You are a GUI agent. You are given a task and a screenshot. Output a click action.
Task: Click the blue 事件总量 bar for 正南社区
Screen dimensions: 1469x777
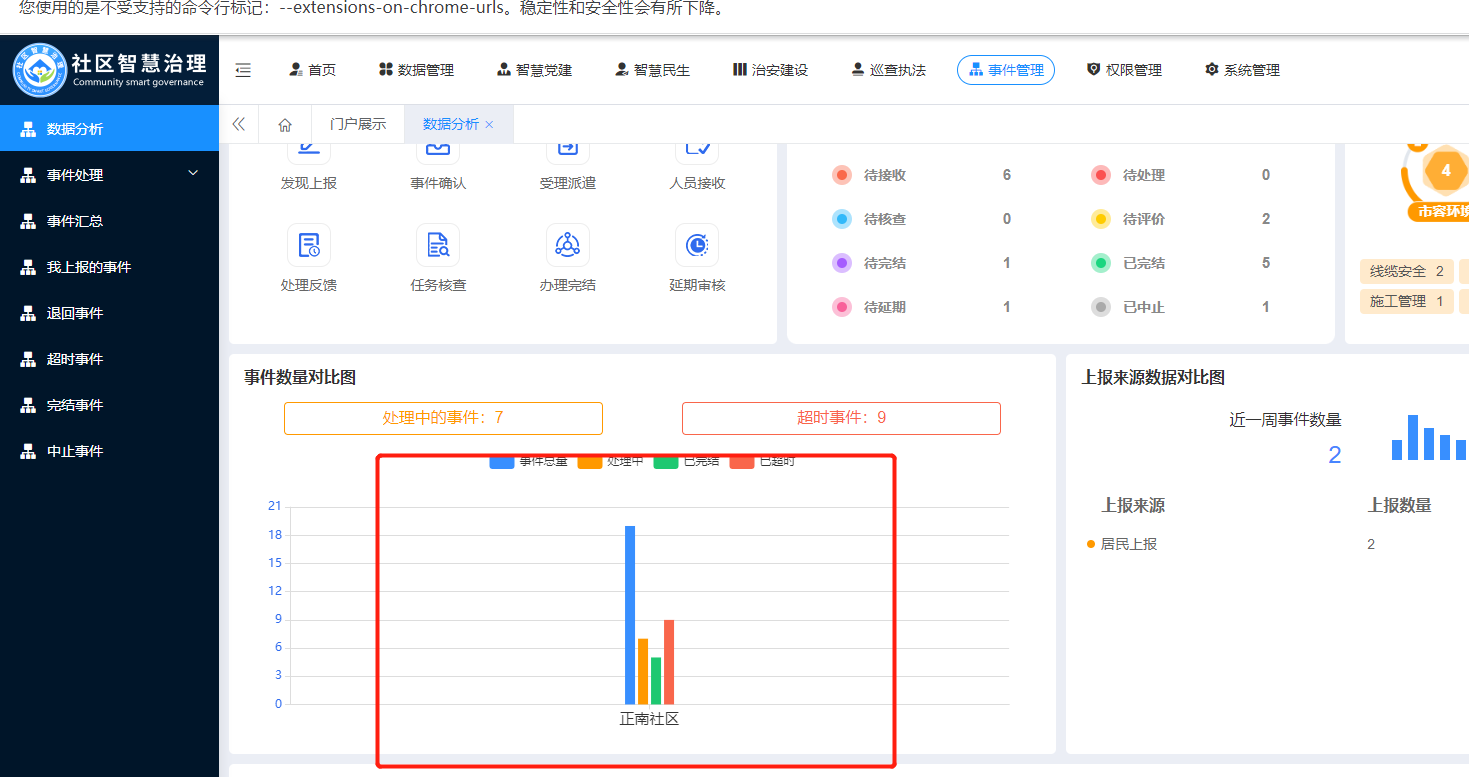(630, 615)
